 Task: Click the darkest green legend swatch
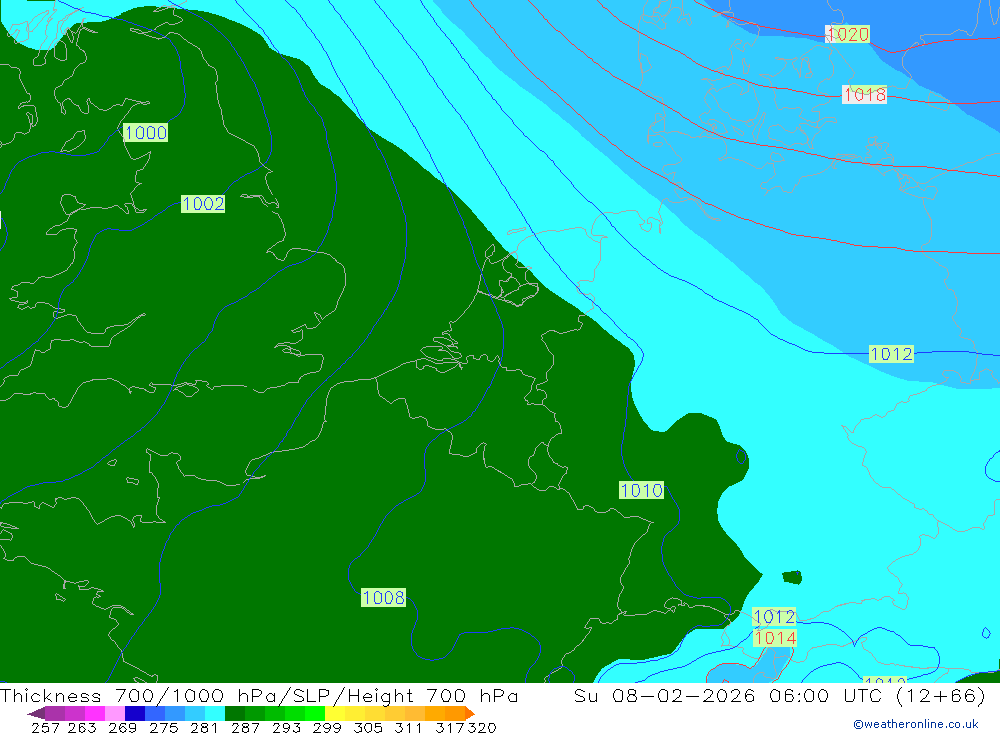tap(235, 713)
